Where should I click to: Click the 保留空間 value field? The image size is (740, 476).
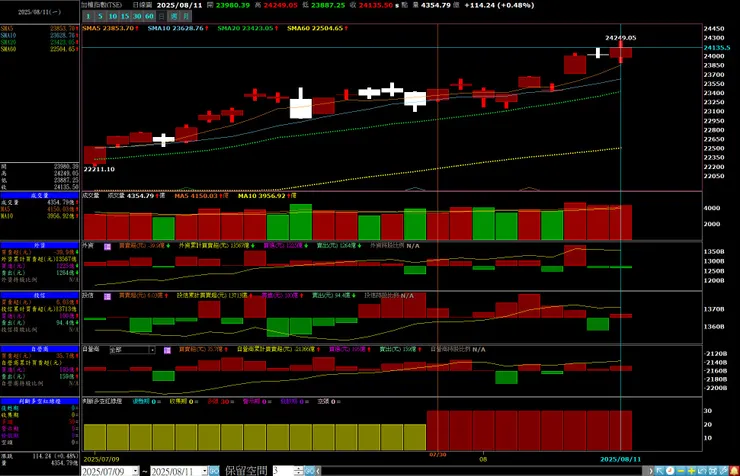click(282, 471)
